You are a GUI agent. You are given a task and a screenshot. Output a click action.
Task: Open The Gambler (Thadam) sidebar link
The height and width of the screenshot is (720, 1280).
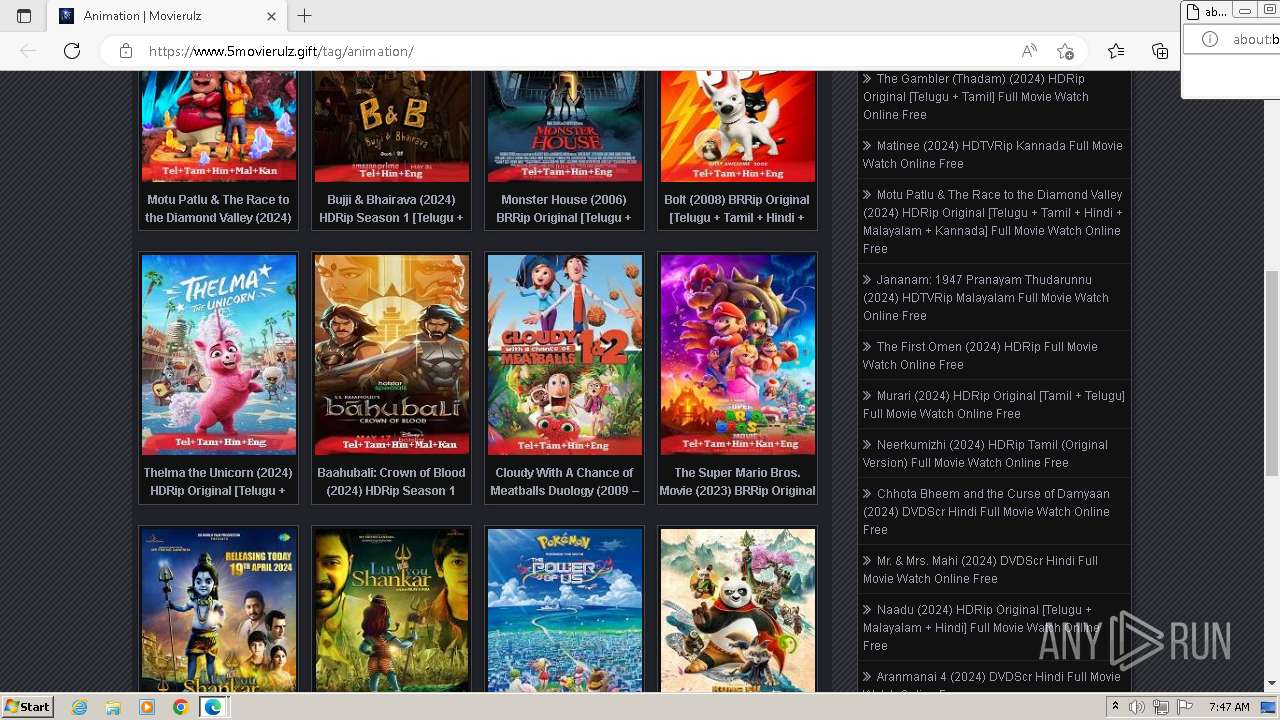pyautogui.click(x=976, y=96)
